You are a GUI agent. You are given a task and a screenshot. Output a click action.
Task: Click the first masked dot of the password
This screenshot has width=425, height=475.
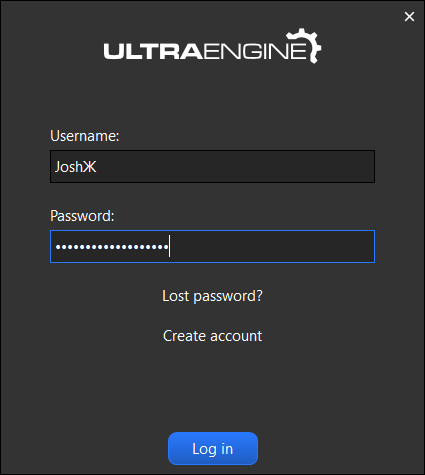coord(58,247)
